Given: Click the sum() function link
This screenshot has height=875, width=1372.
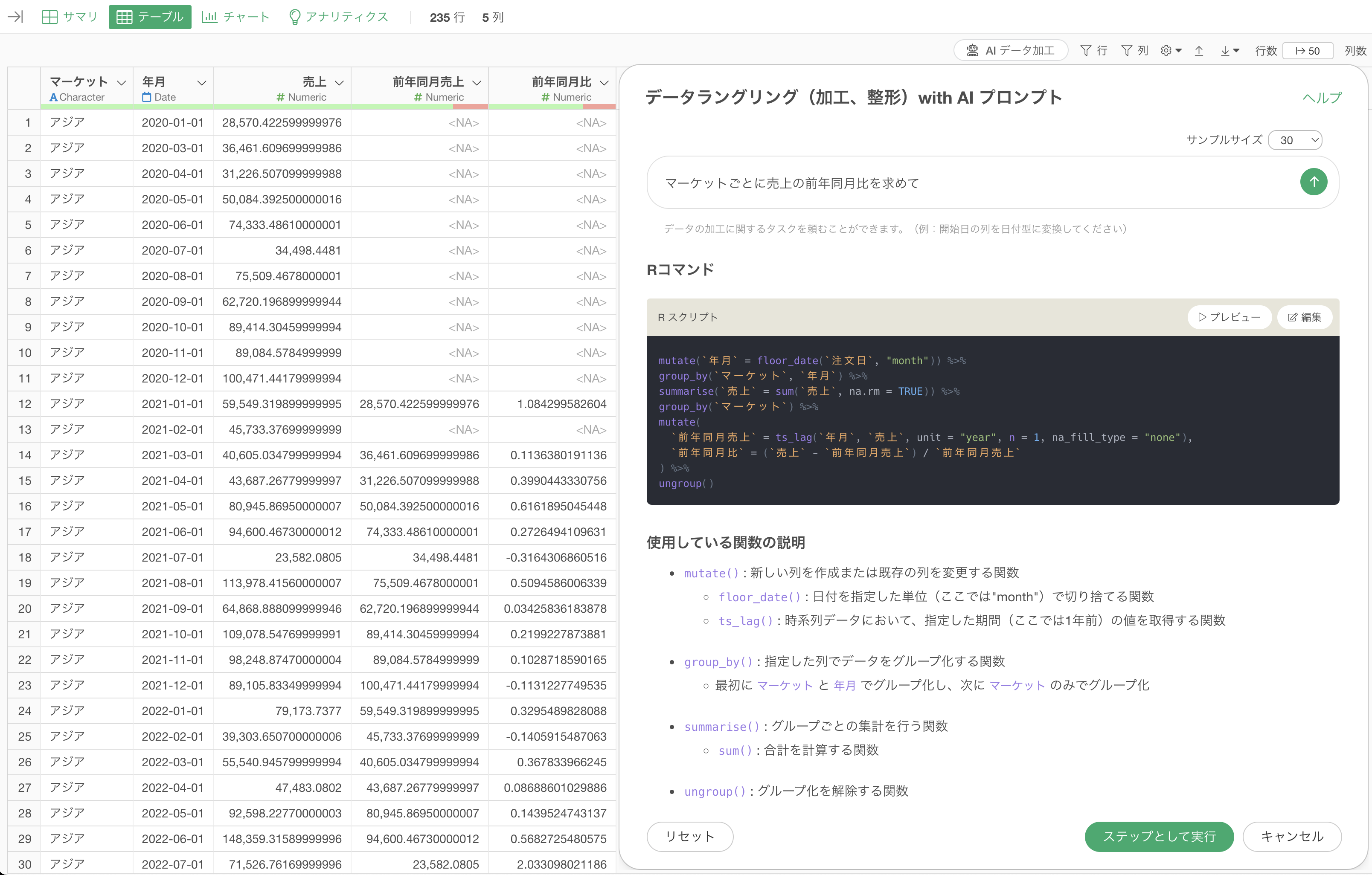Looking at the screenshot, I should [735, 751].
